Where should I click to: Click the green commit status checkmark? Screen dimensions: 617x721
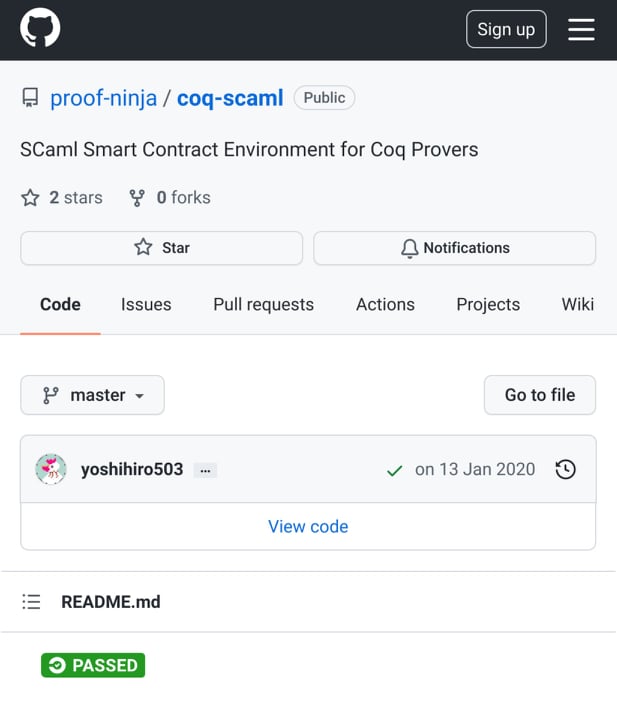[x=394, y=470]
